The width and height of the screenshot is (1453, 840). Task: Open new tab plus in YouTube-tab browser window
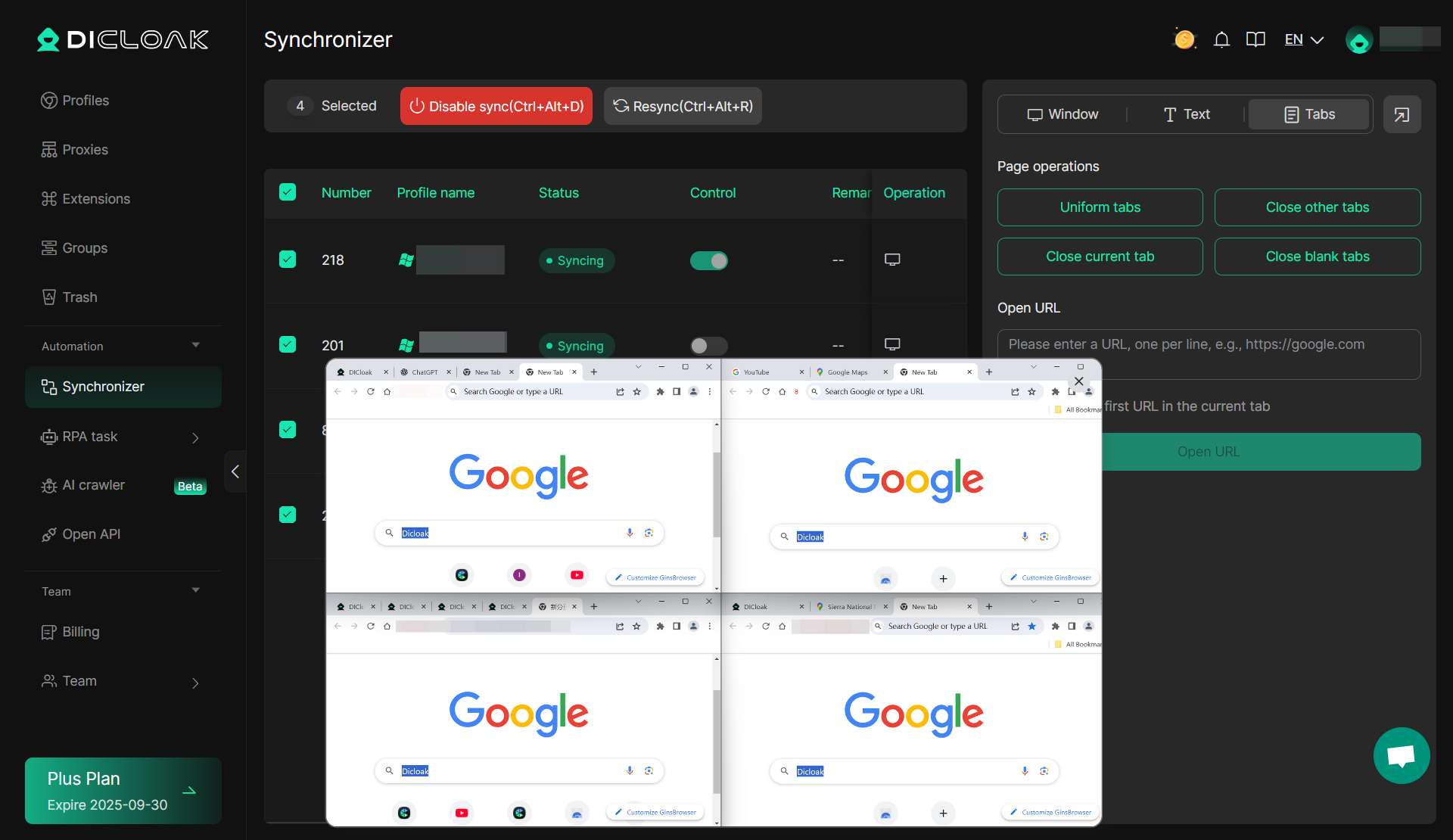coord(989,372)
